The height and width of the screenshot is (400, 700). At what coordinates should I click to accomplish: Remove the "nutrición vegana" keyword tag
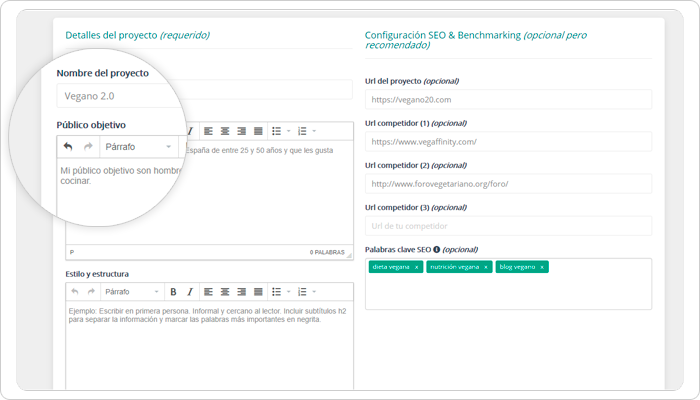pyautogui.click(x=486, y=267)
